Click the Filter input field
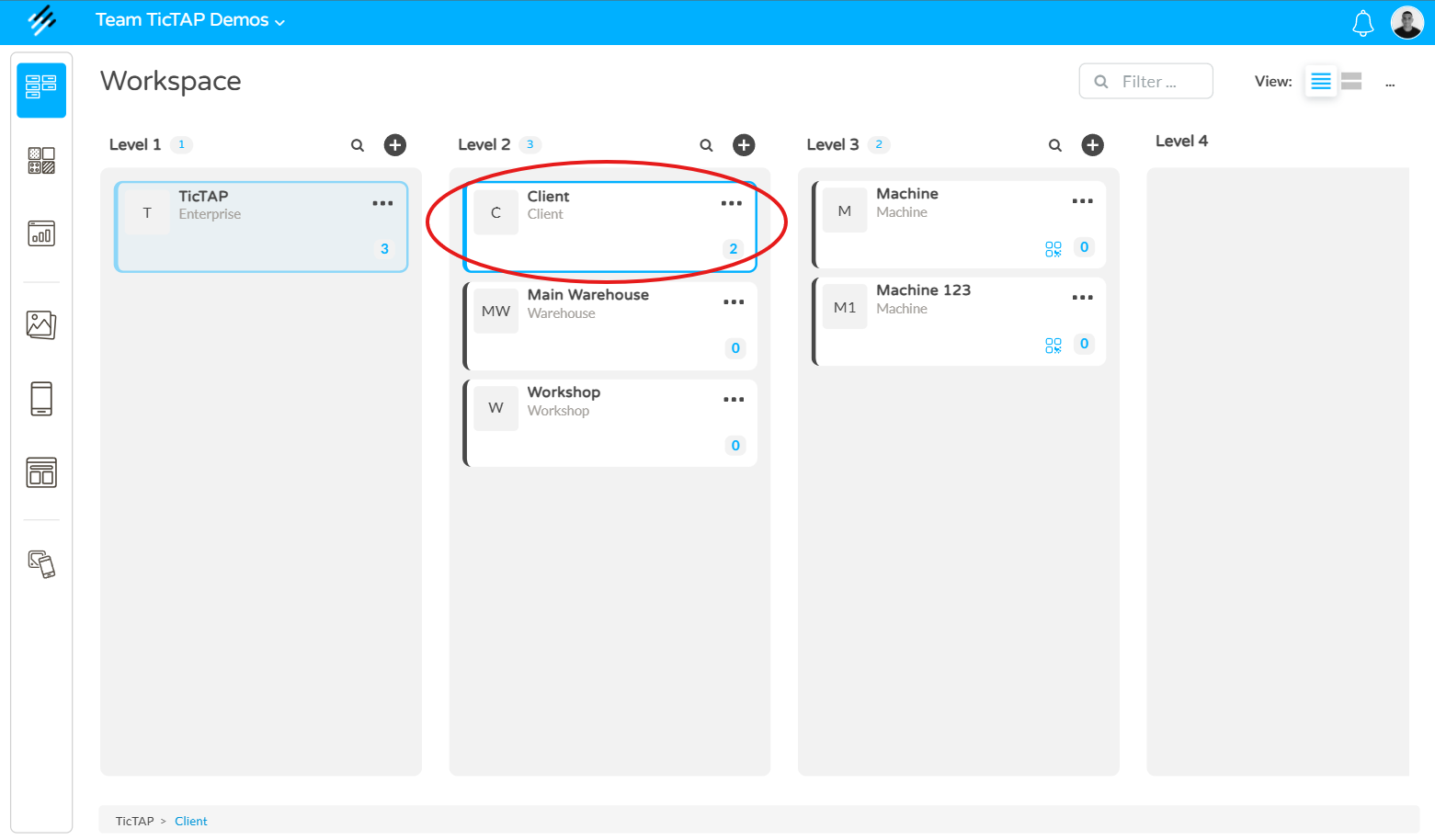The width and height of the screenshot is (1435, 840). (x=1145, y=81)
